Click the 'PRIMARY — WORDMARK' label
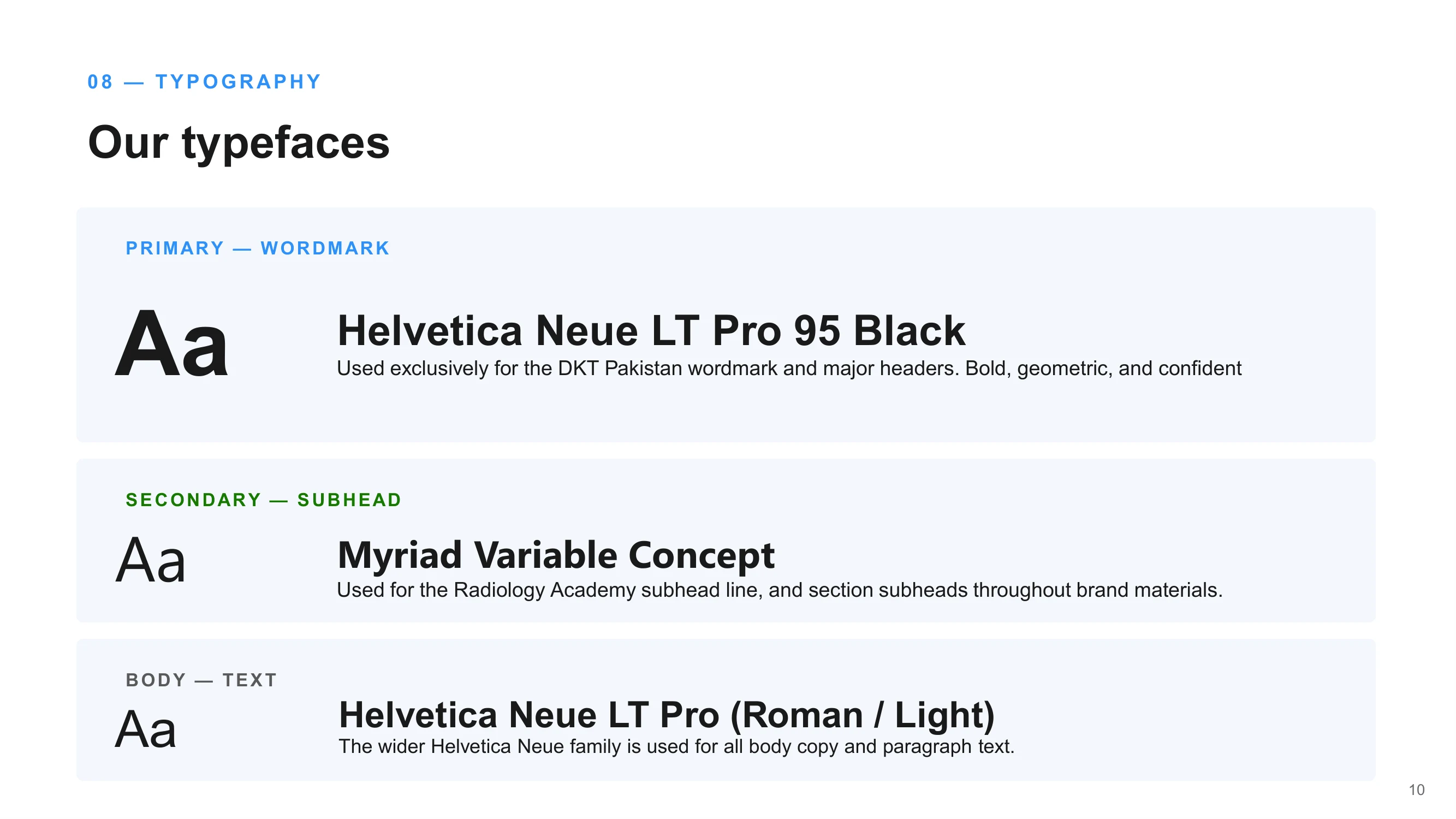The image size is (1456, 819). click(x=258, y=248)
